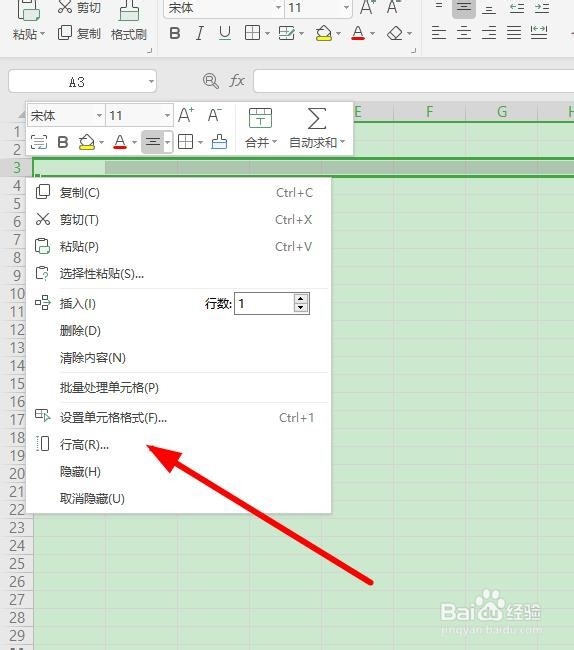Toggle ribbon horizontal center align button
This screenshot has width=574, height=650.
coord(464,33)
